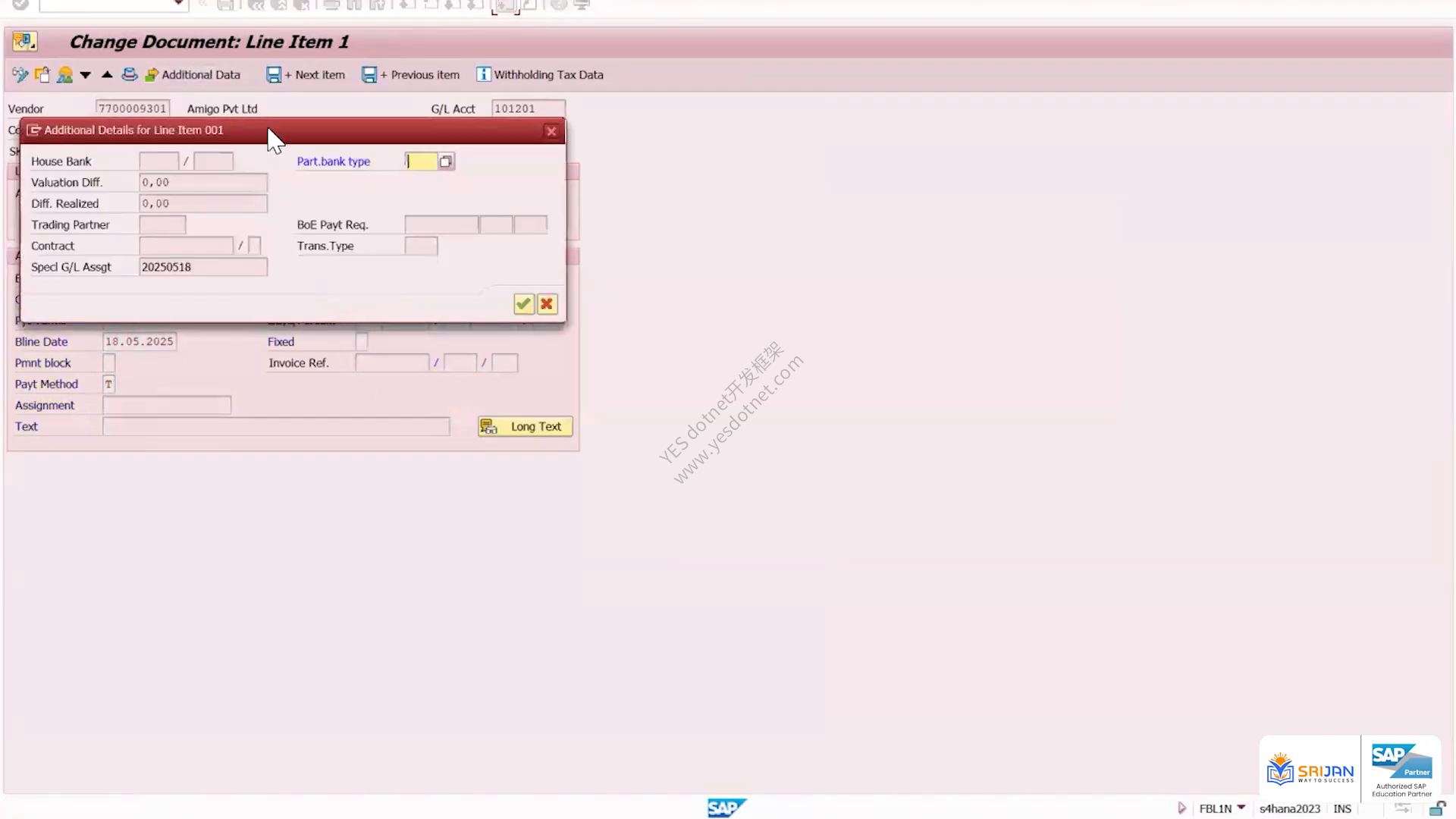Screen dimensions: 1456x819
Task: Click the Specl G/L Assgt field
Action: [x=203, y=267]
